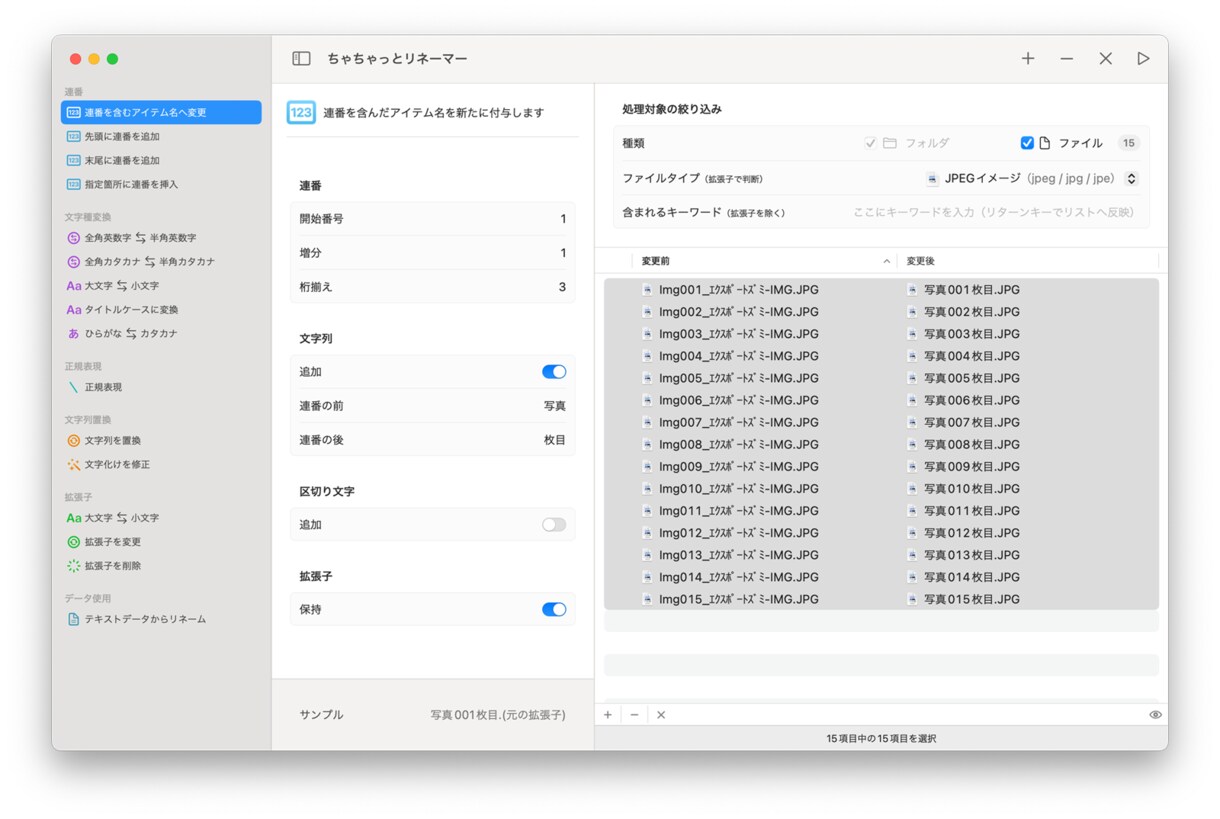Edit the 桁揃え value field
This screenshot has width=1220, height=819.
pos(563,287)
